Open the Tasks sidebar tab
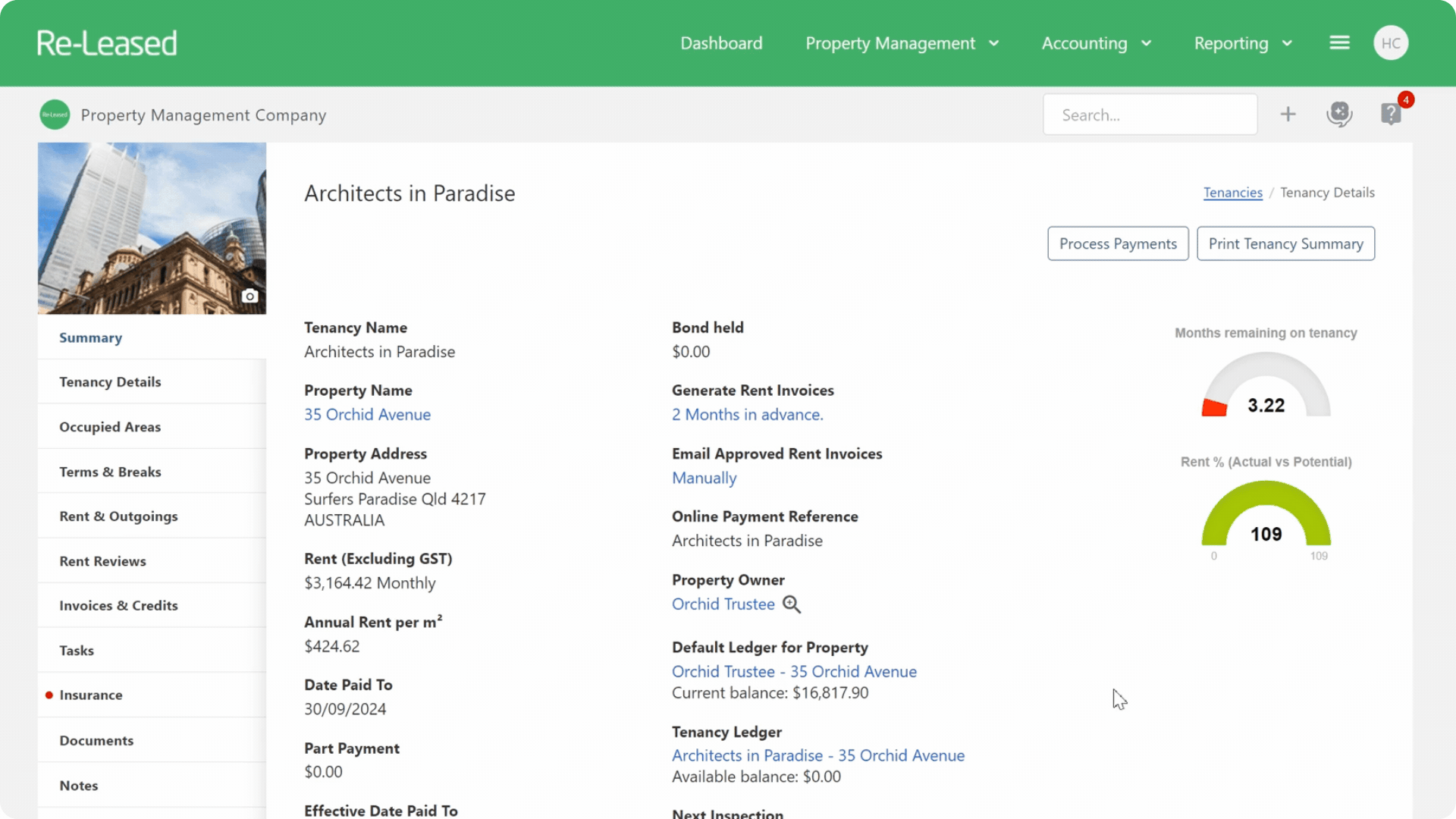This screenshot has width=1456, height=819. (152, 651)
